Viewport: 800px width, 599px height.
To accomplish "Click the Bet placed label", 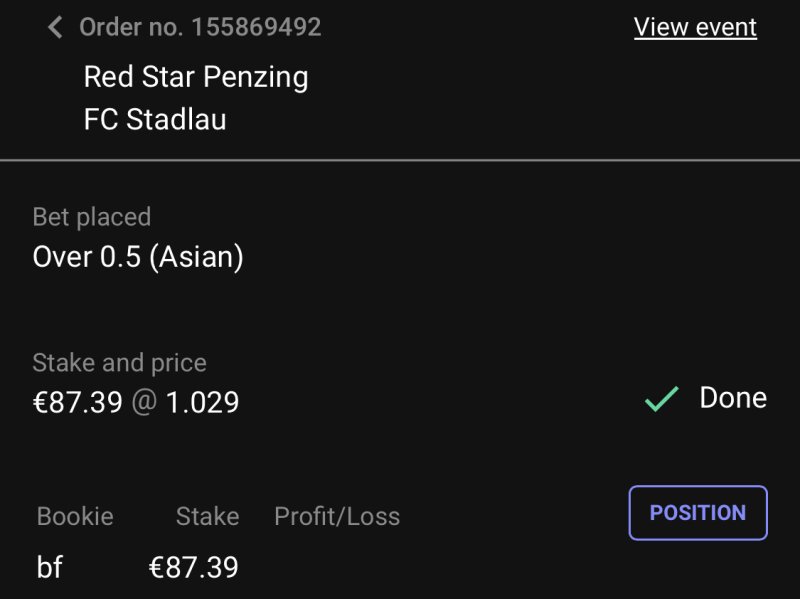I will click(92, 217).
